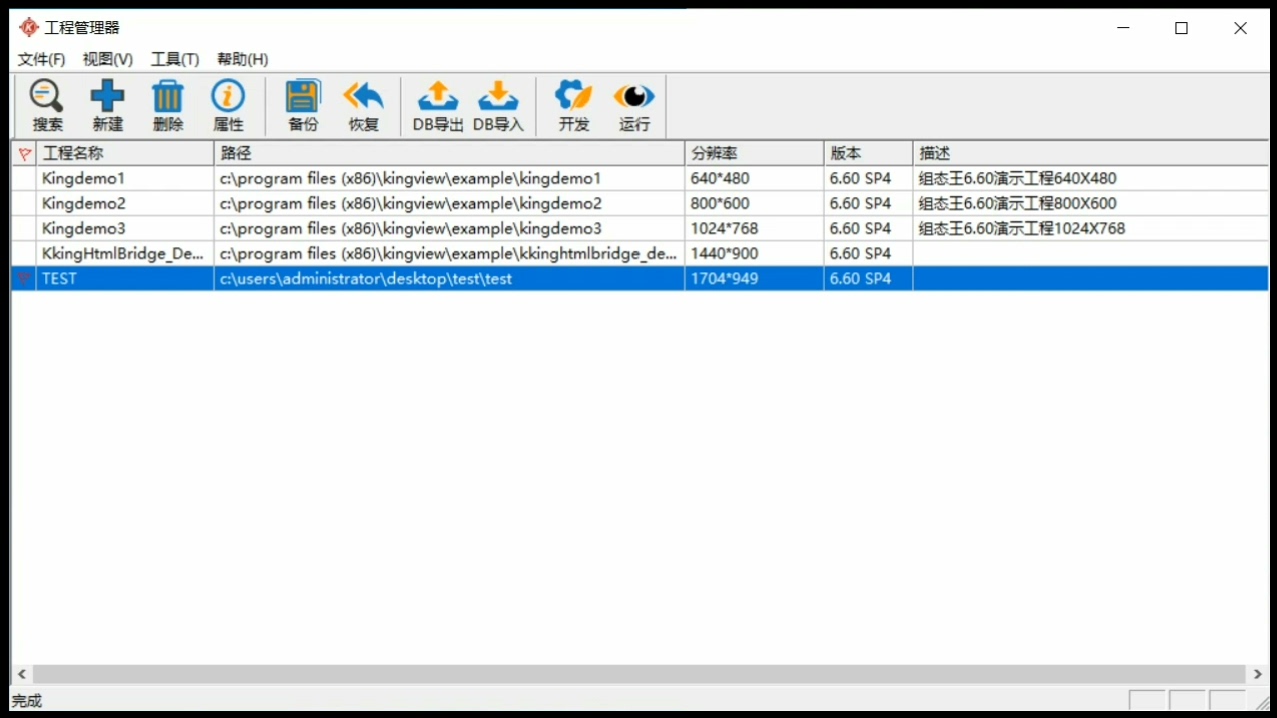Click the 1440*900 resolution cell

754,254
